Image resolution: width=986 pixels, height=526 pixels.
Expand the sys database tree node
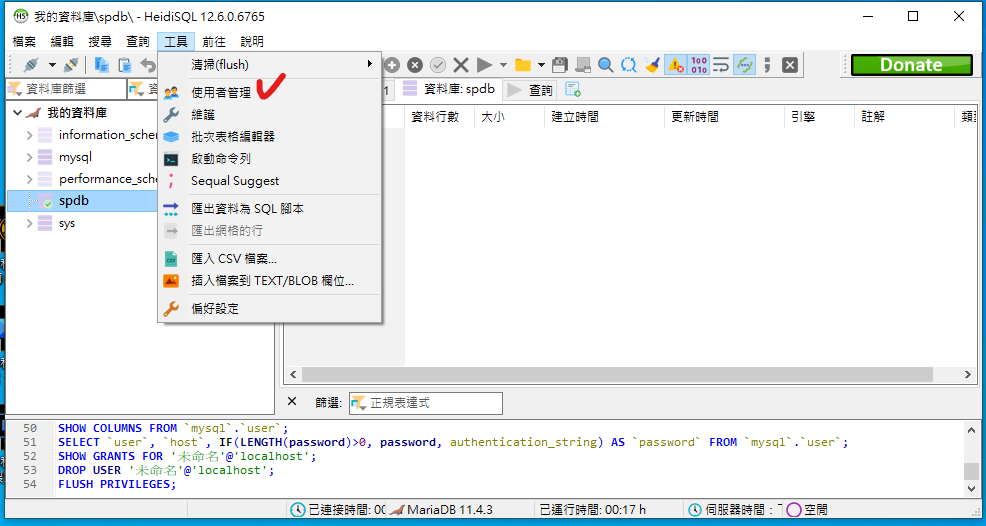coord(29,223)
